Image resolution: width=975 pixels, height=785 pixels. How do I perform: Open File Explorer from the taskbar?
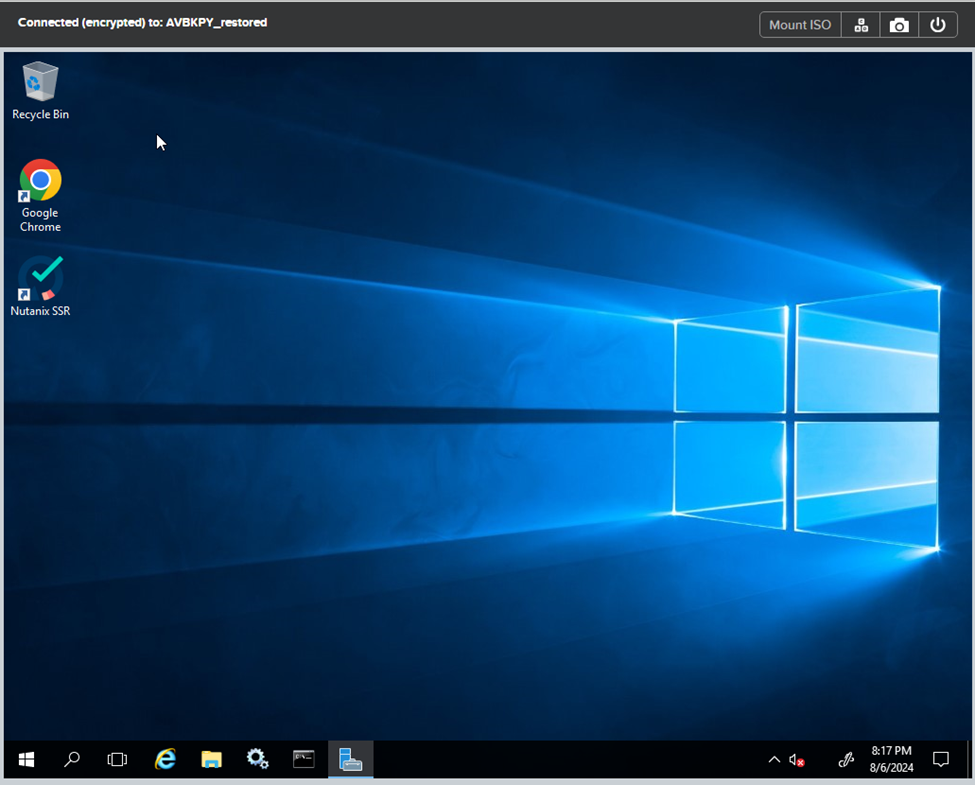(211, 759)
